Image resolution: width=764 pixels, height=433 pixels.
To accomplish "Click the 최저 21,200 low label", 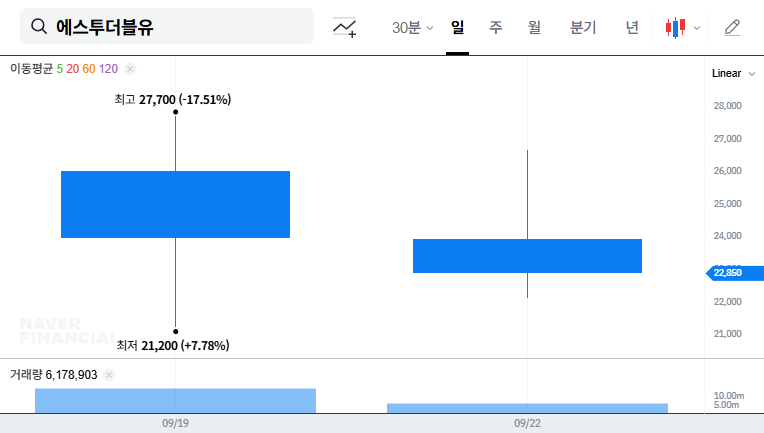I will 172,346.
